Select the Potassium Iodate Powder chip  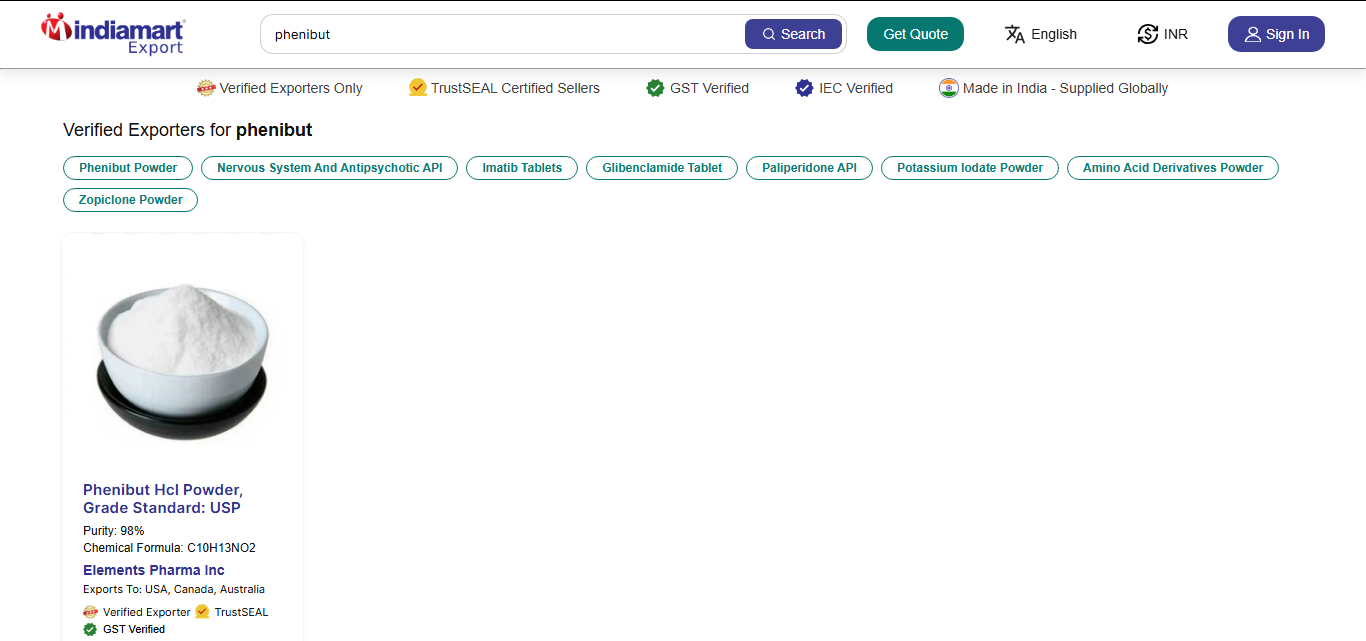[x=970, y=168]
